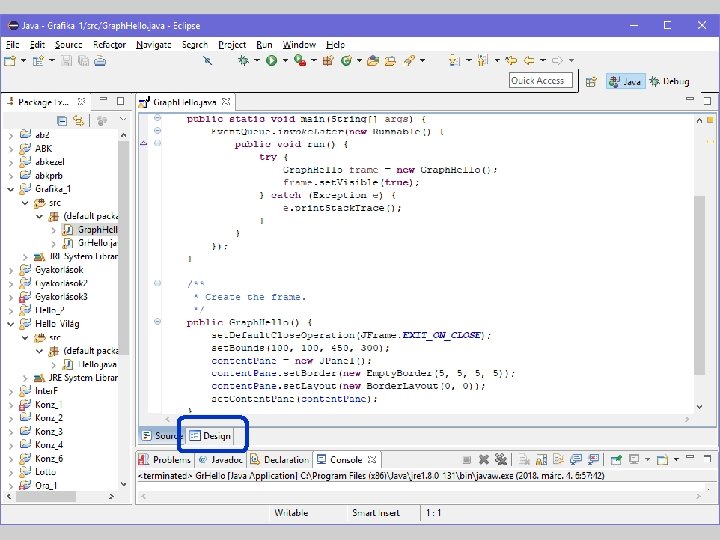
Task: Click the New Java Class green icon
Action: (346, 60)
